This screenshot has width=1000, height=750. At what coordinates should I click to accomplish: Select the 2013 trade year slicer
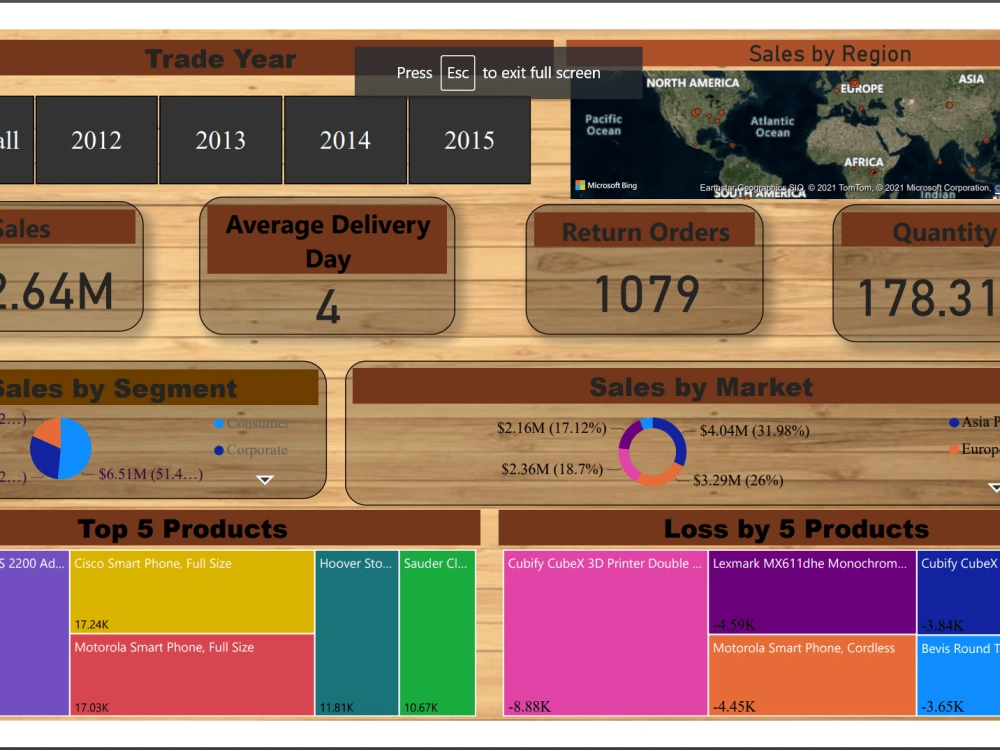pos(221,140)
